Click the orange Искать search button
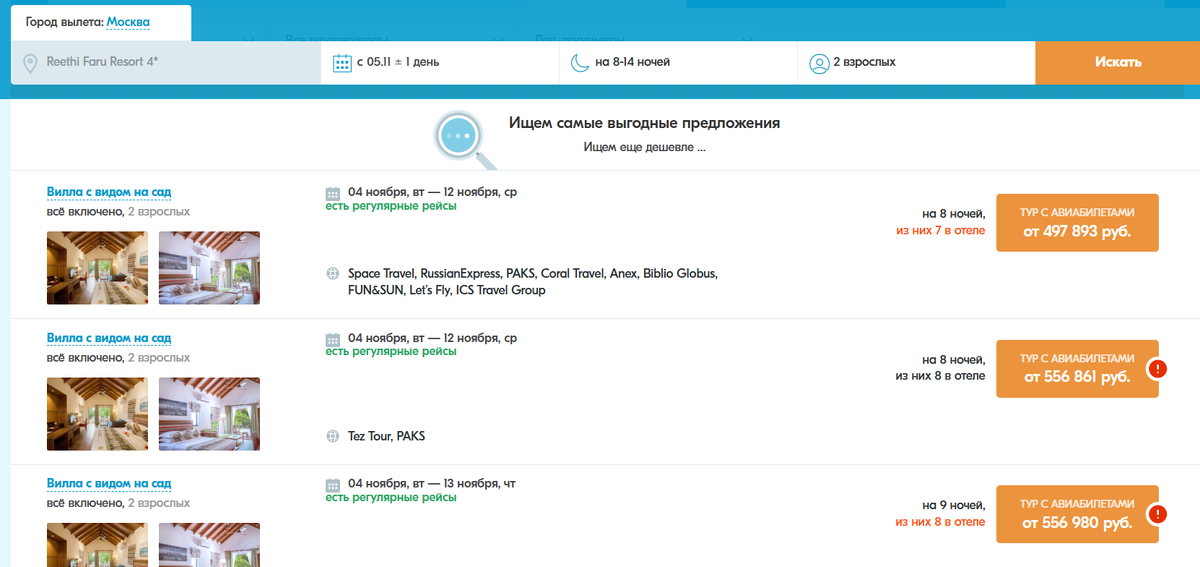This screenshot has height=567, width=1200. tap(1117, 62)
